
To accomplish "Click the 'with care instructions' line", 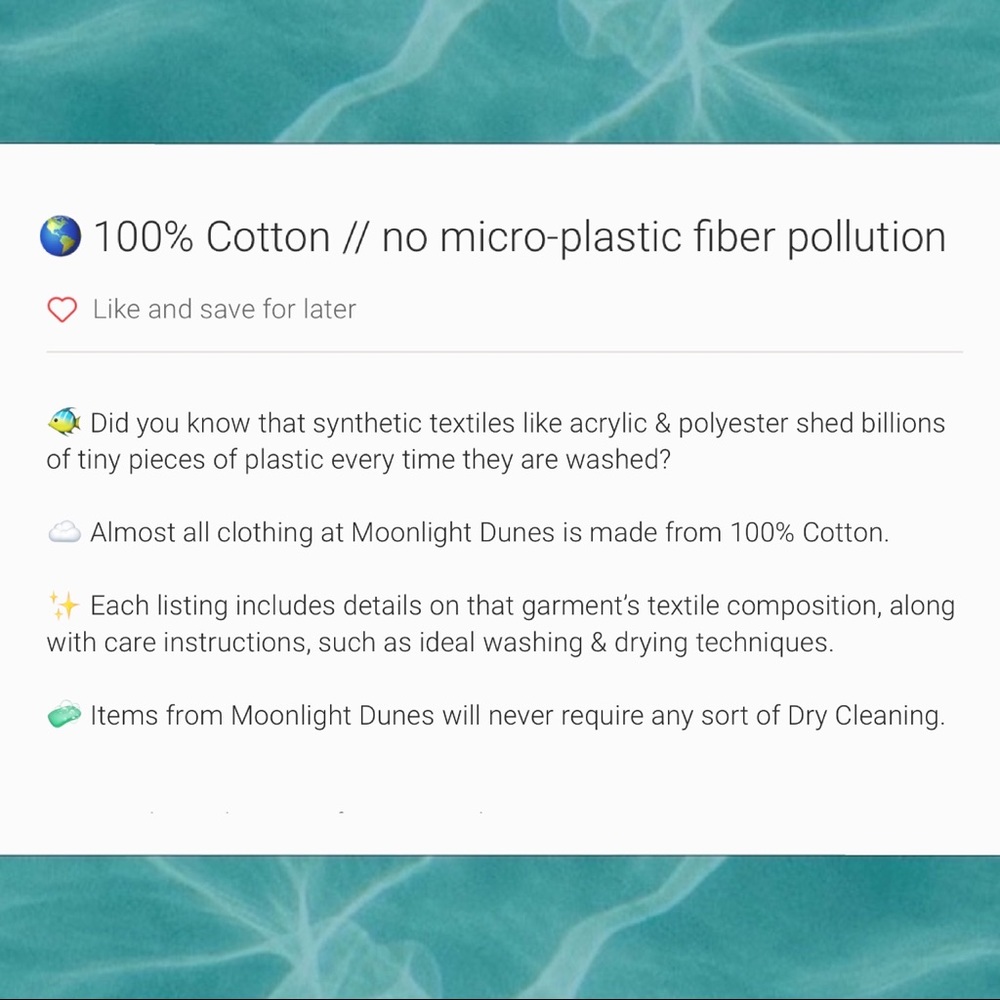I will [x=440, y=643].
